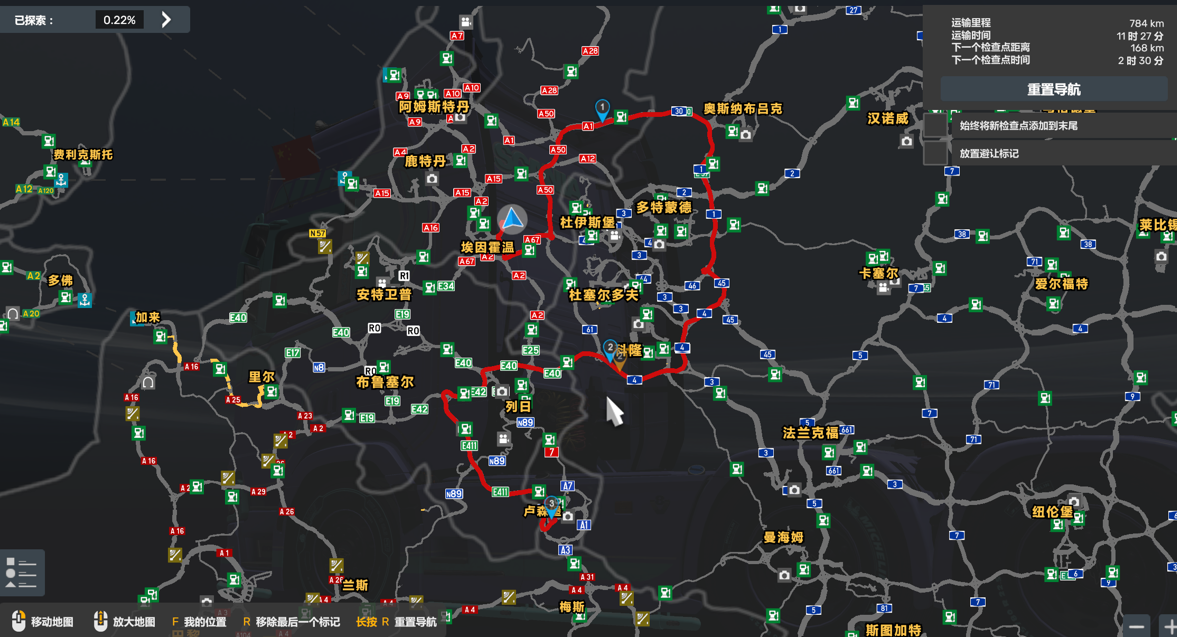Click the 2 时 30 分 checkpoint time
Screen dimensions: 1177x637
coord(1141,60)
